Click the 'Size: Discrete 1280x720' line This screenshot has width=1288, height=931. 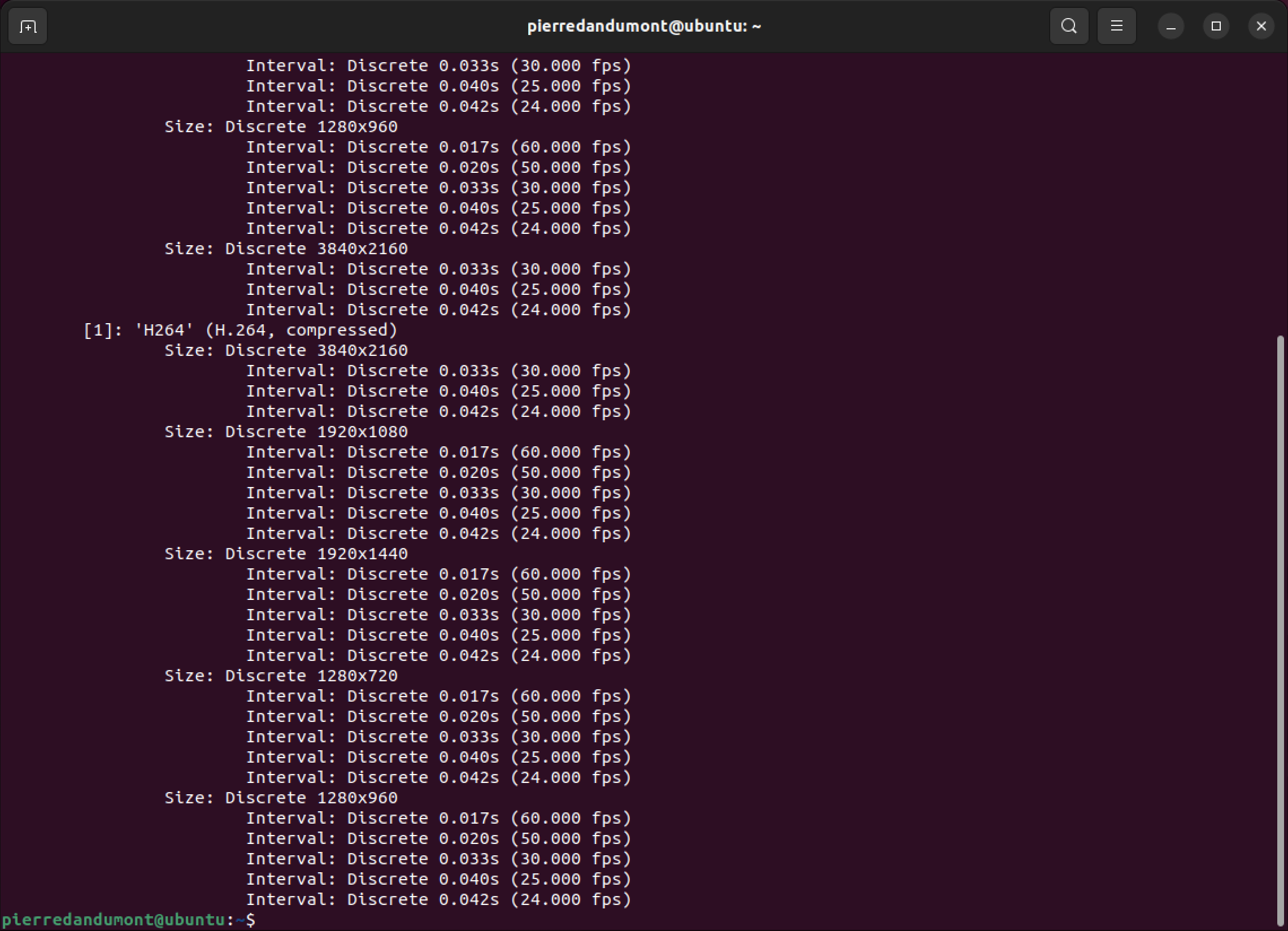(x=281, y=676)
